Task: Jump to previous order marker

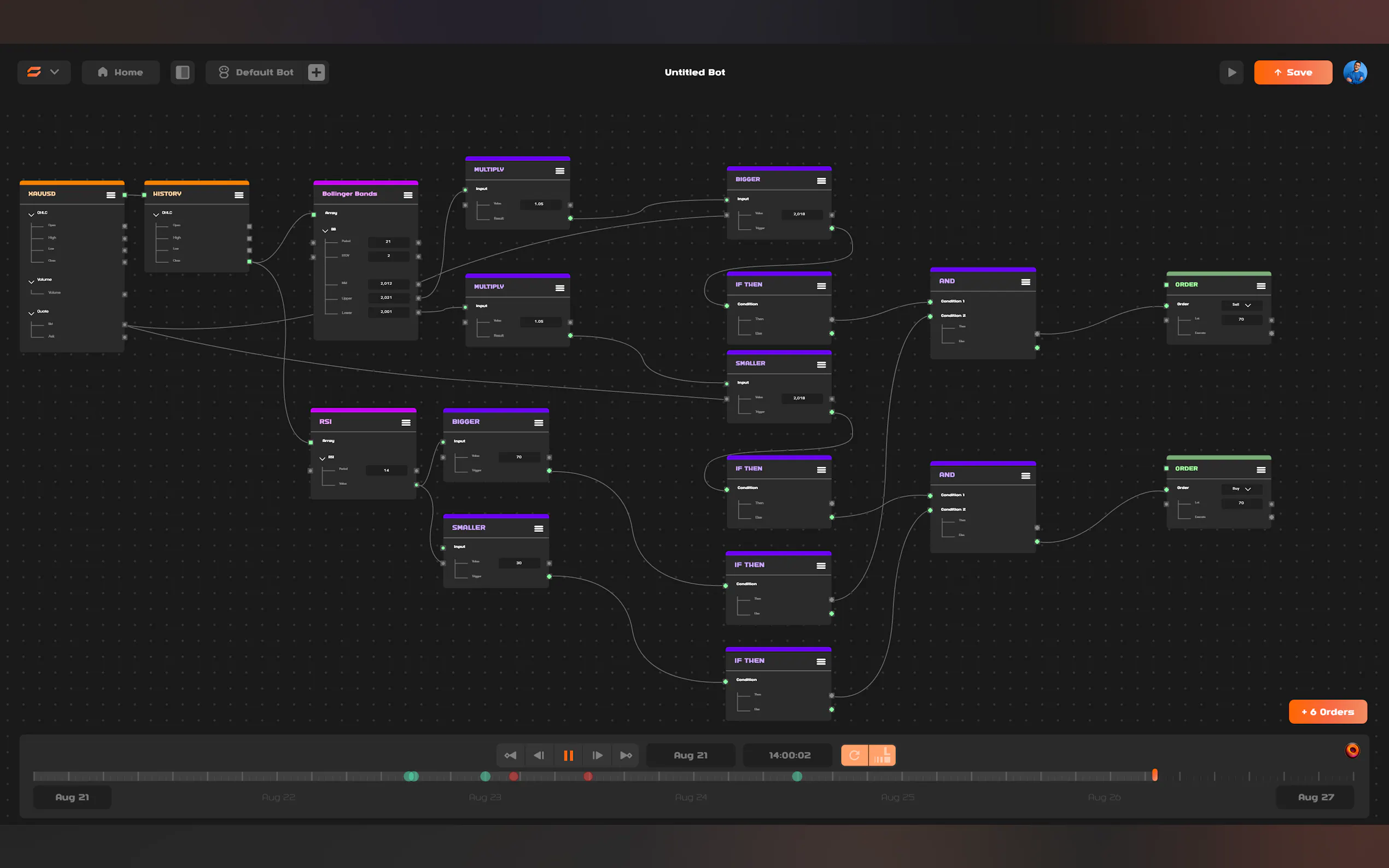Action: pos(510,755)
